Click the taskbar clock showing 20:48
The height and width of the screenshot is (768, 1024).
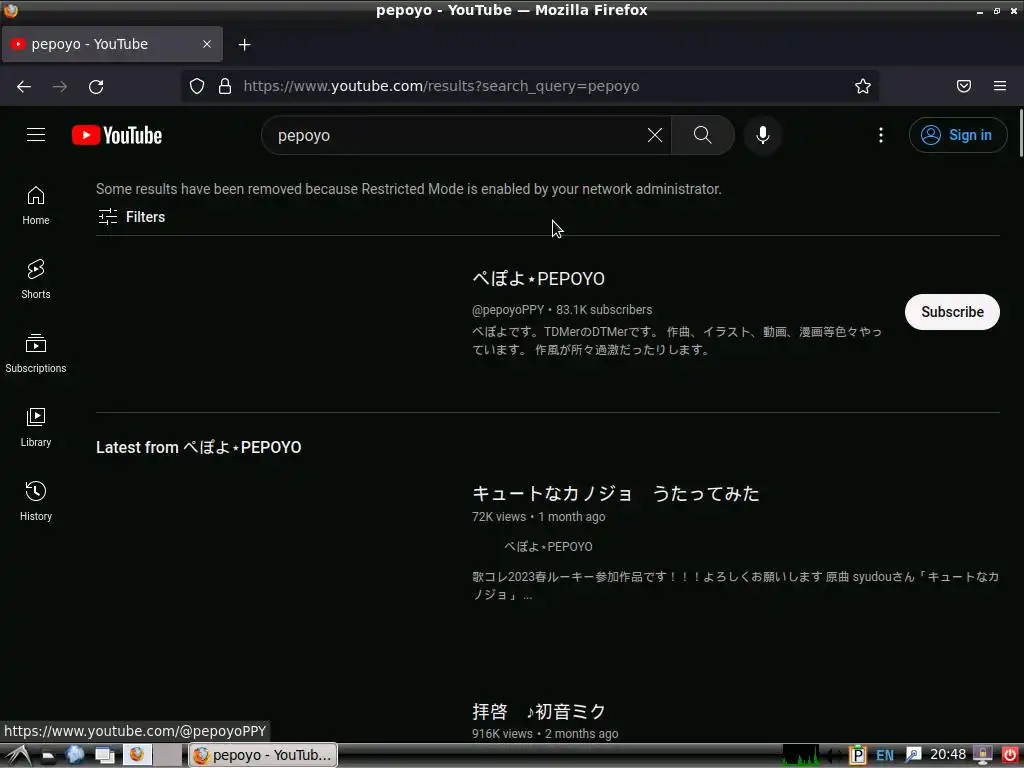[x=948, y=755]
